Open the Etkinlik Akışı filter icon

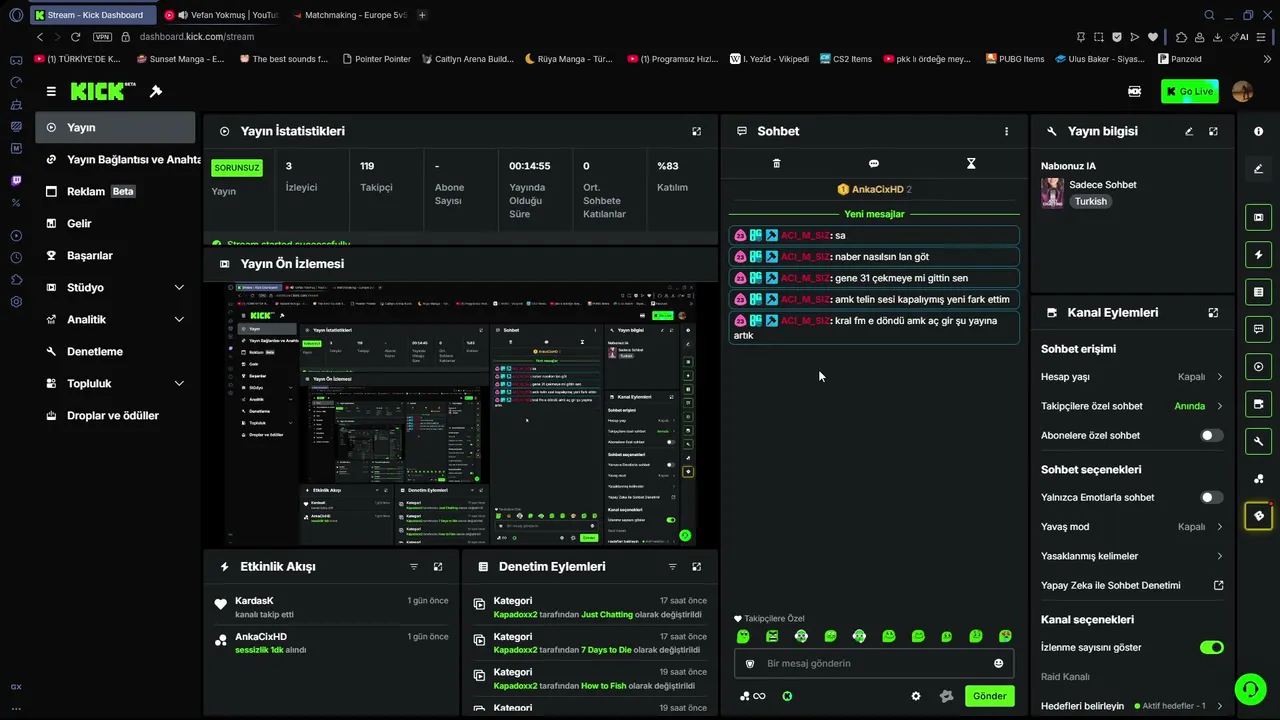pos(414,566)
